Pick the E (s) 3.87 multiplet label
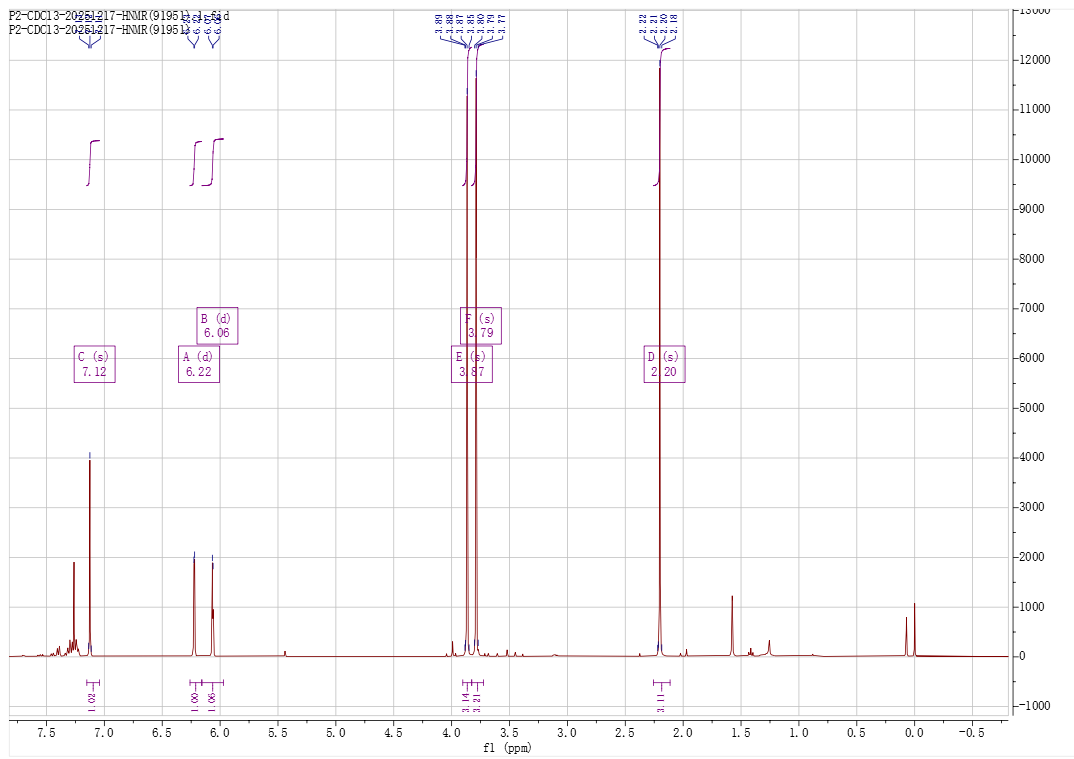1074x759 pixels. (471, 364)
